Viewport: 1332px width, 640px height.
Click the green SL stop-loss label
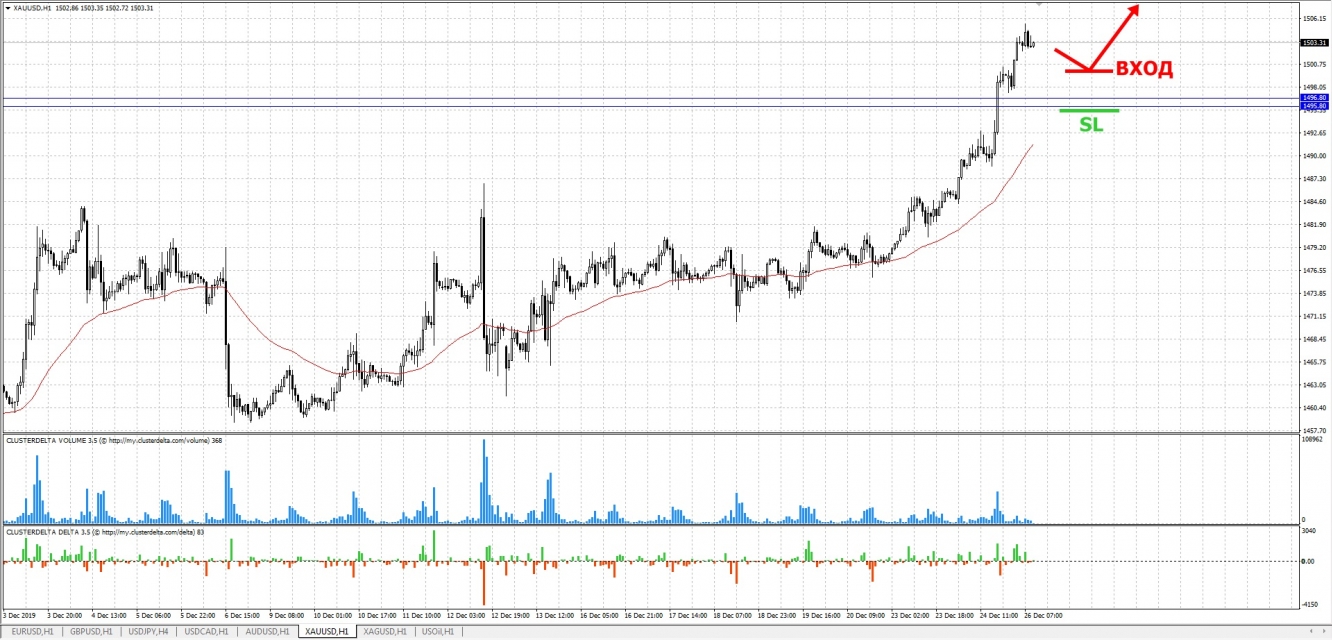[1090, 125]
